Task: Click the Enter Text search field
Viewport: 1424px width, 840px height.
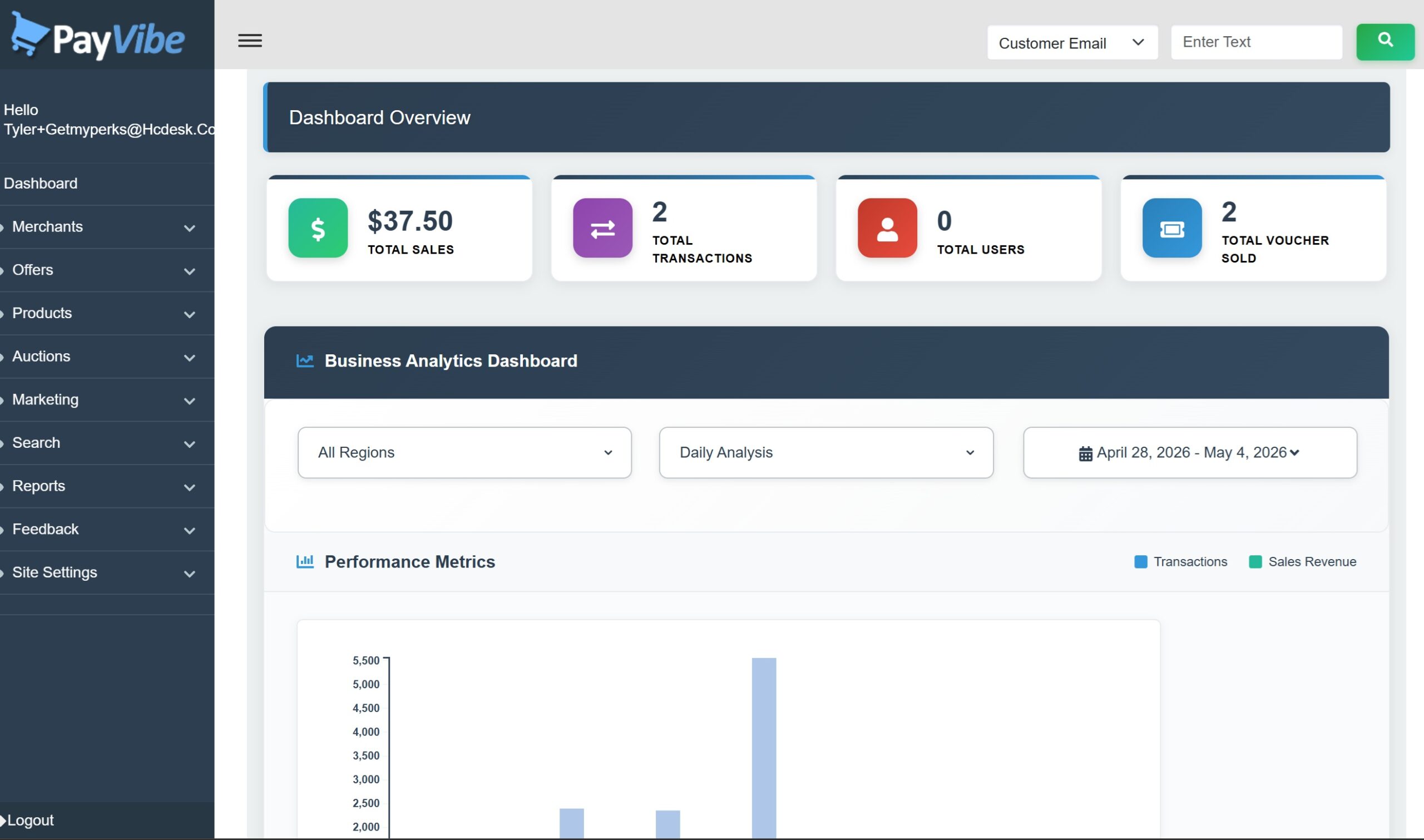Action: click(1257, 42)
